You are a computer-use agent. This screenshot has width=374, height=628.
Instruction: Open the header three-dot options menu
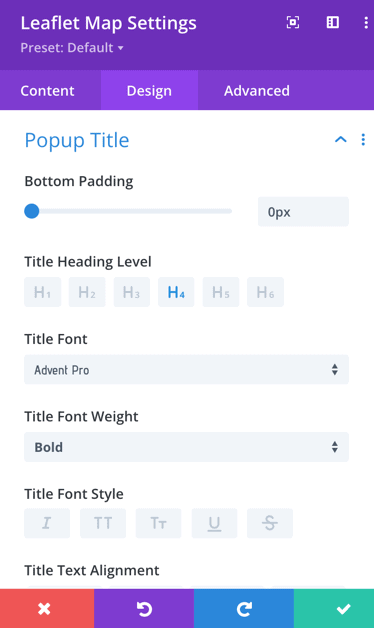click(366, 22)
